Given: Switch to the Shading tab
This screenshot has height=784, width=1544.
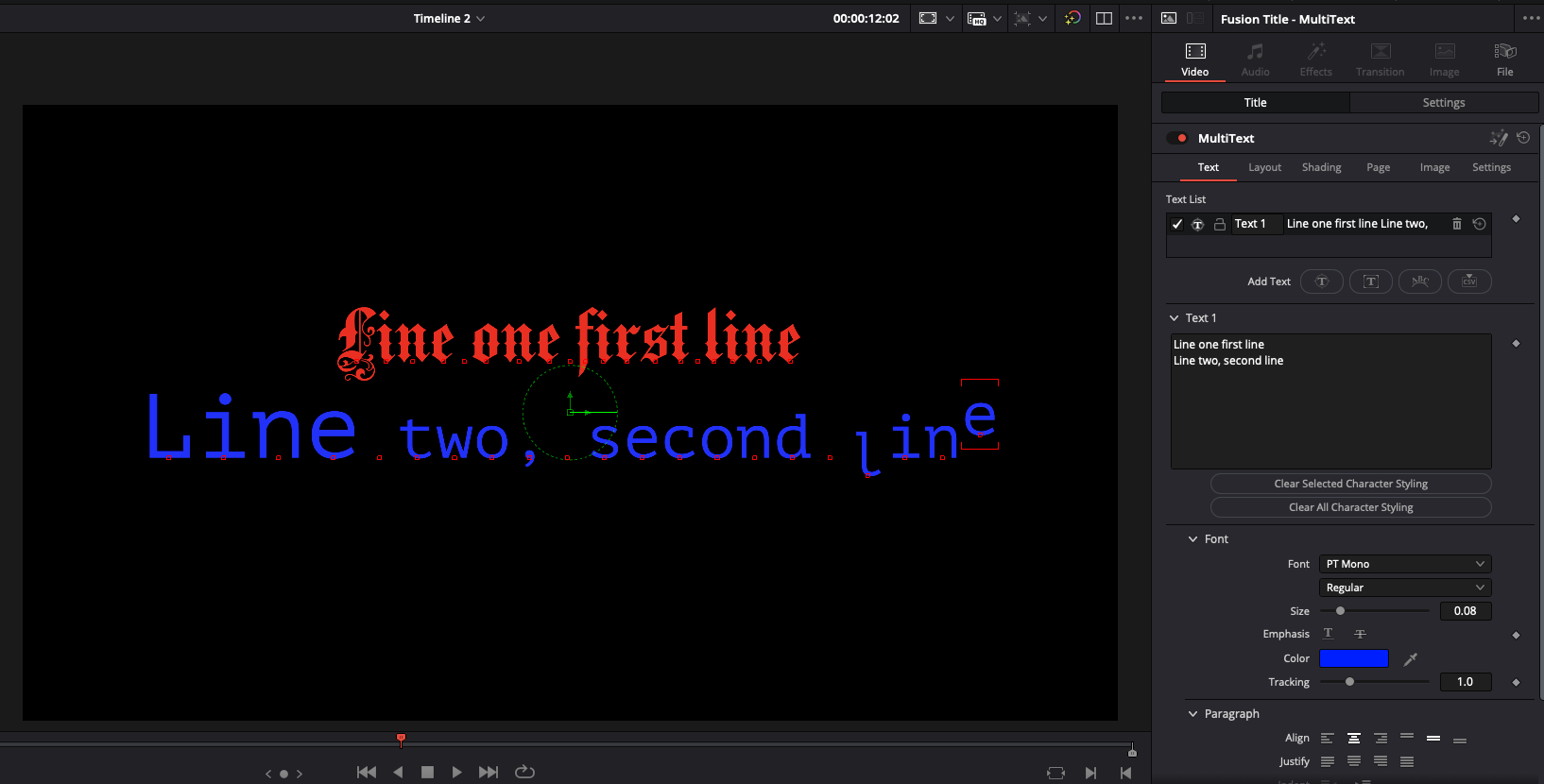Looking at the screenshot, I should (1321, 167).
